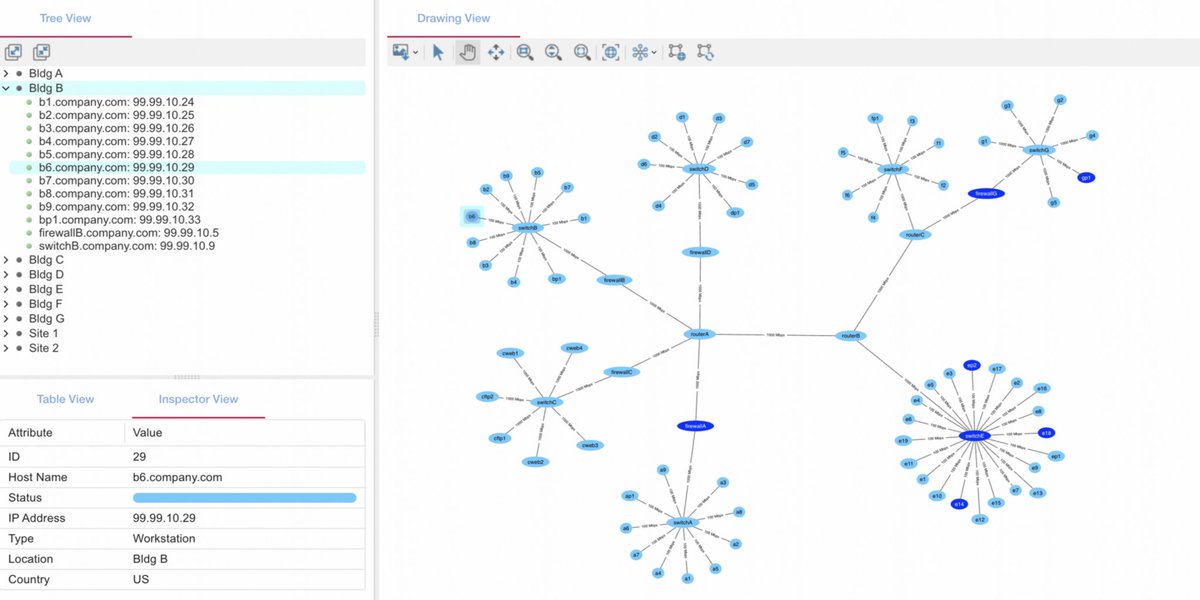The image size is (1200, 600).
Task: Select b1.company.com: 99.99.10.24 in tree
Action: pos(116,102)
